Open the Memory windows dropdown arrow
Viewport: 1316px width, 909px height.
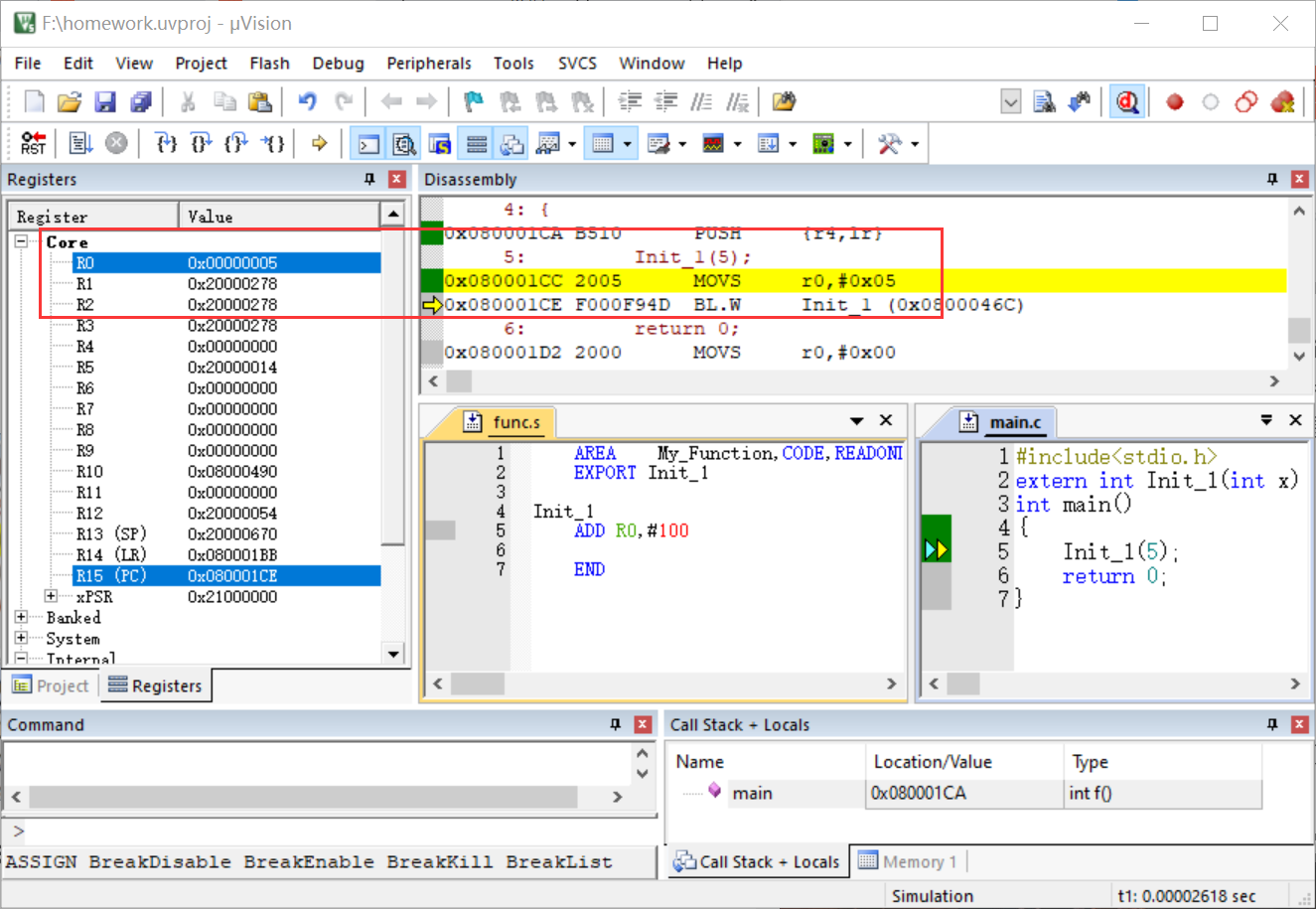(x=628, y=144)
